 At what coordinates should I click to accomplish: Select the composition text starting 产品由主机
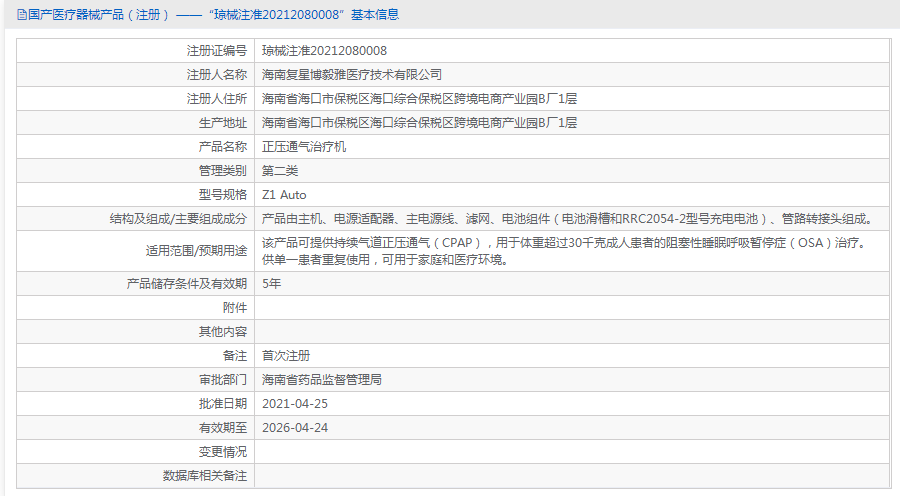568,219
